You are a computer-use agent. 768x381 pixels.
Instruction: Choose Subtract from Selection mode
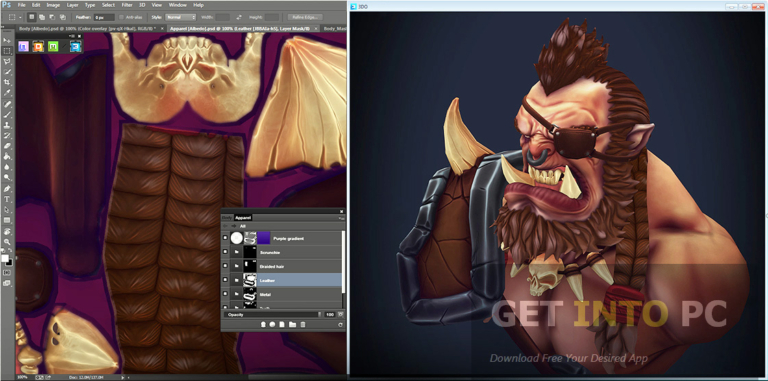pos(51,17)
